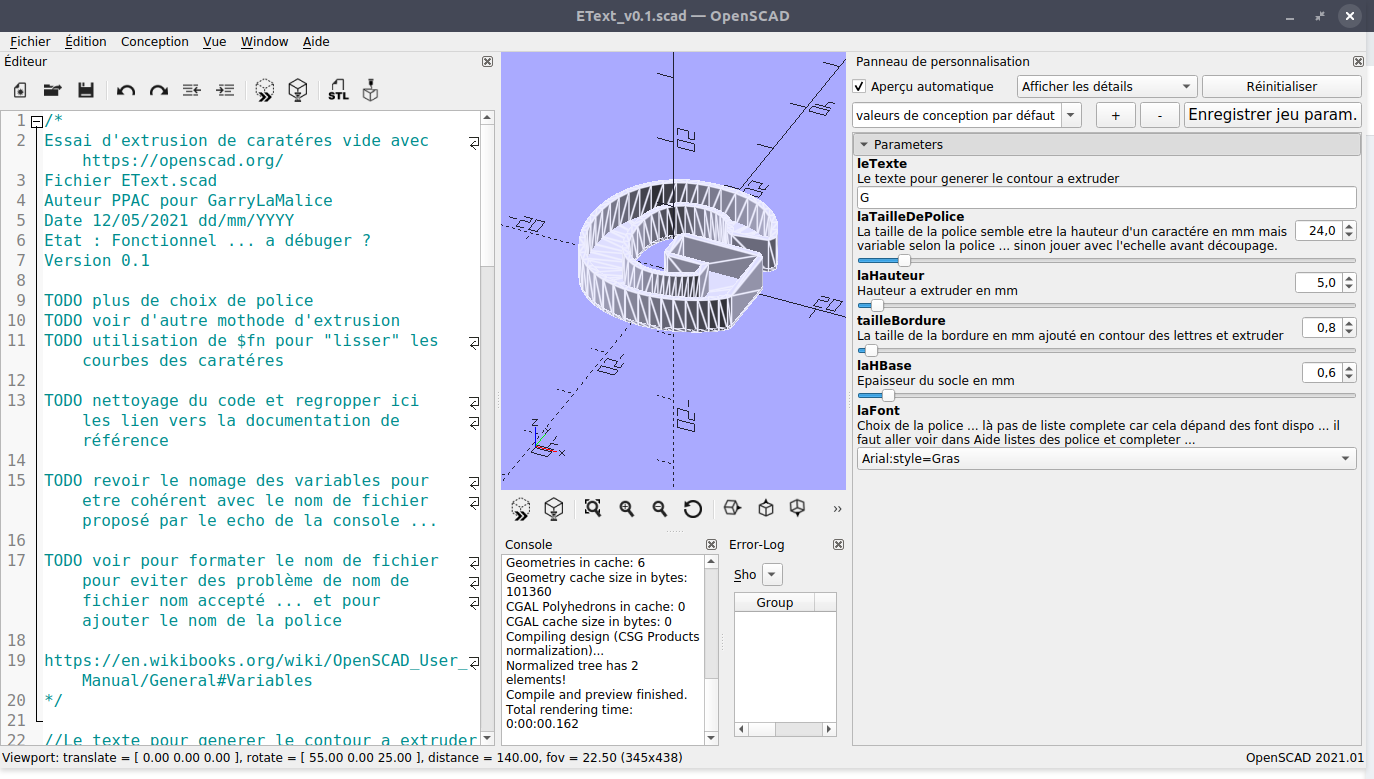Save the file with the floppy disk icon
Image resolution: width=1374 pixels, height=779 pixels.
(x=86, y=91)
